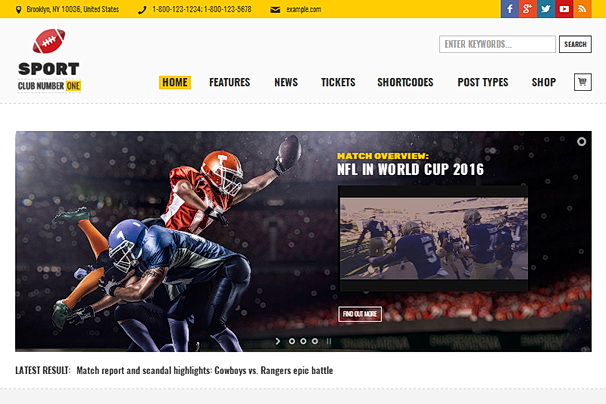Viewport: 606px width, 404px height.
Task: Select the second slide dot
Action: click(303, 341)
